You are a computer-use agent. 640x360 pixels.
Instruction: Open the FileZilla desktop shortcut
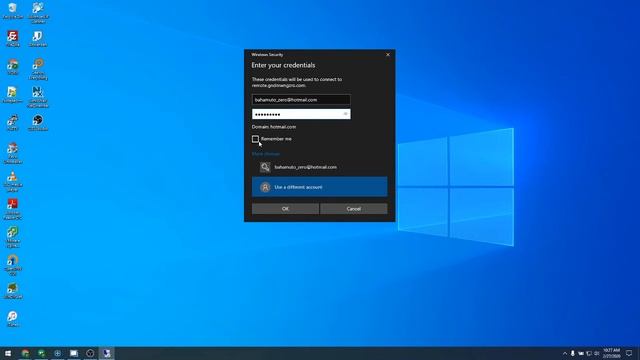point(13,39)
